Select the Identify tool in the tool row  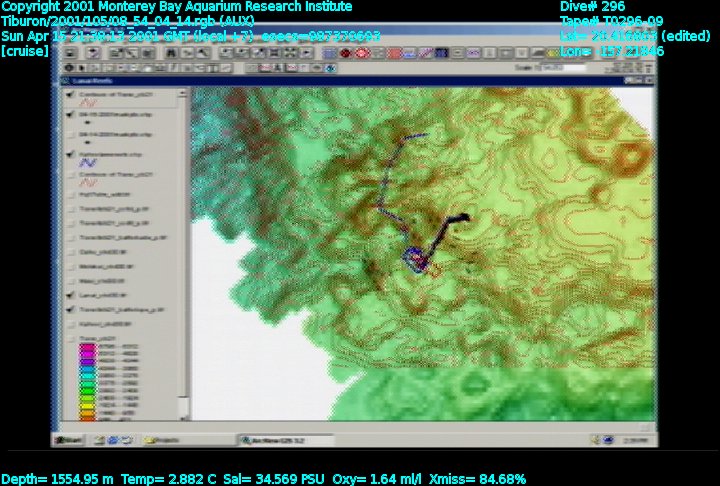click(71, 67)
